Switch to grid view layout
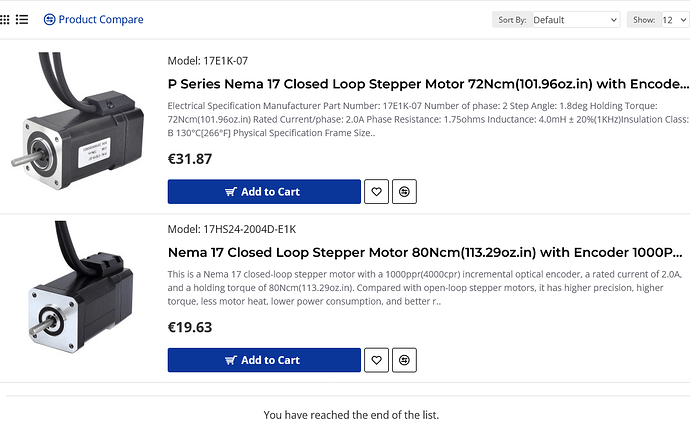The height and width of the screenshot is (432, 690). click(4, 19)
